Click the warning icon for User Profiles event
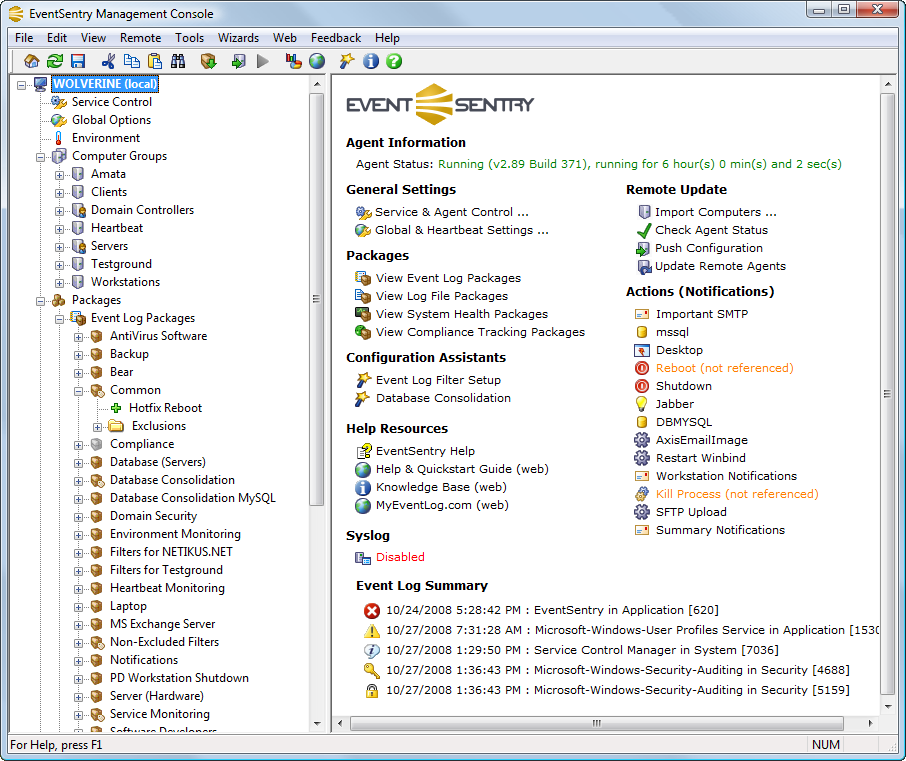This screenshot has height=761, width=906. [x=372, y=630]
